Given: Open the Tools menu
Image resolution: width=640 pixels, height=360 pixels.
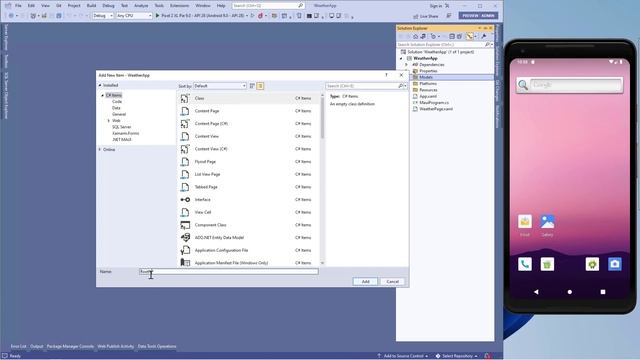Looking at the screenshot, I should pyautogui.click(x=159, y=6).
